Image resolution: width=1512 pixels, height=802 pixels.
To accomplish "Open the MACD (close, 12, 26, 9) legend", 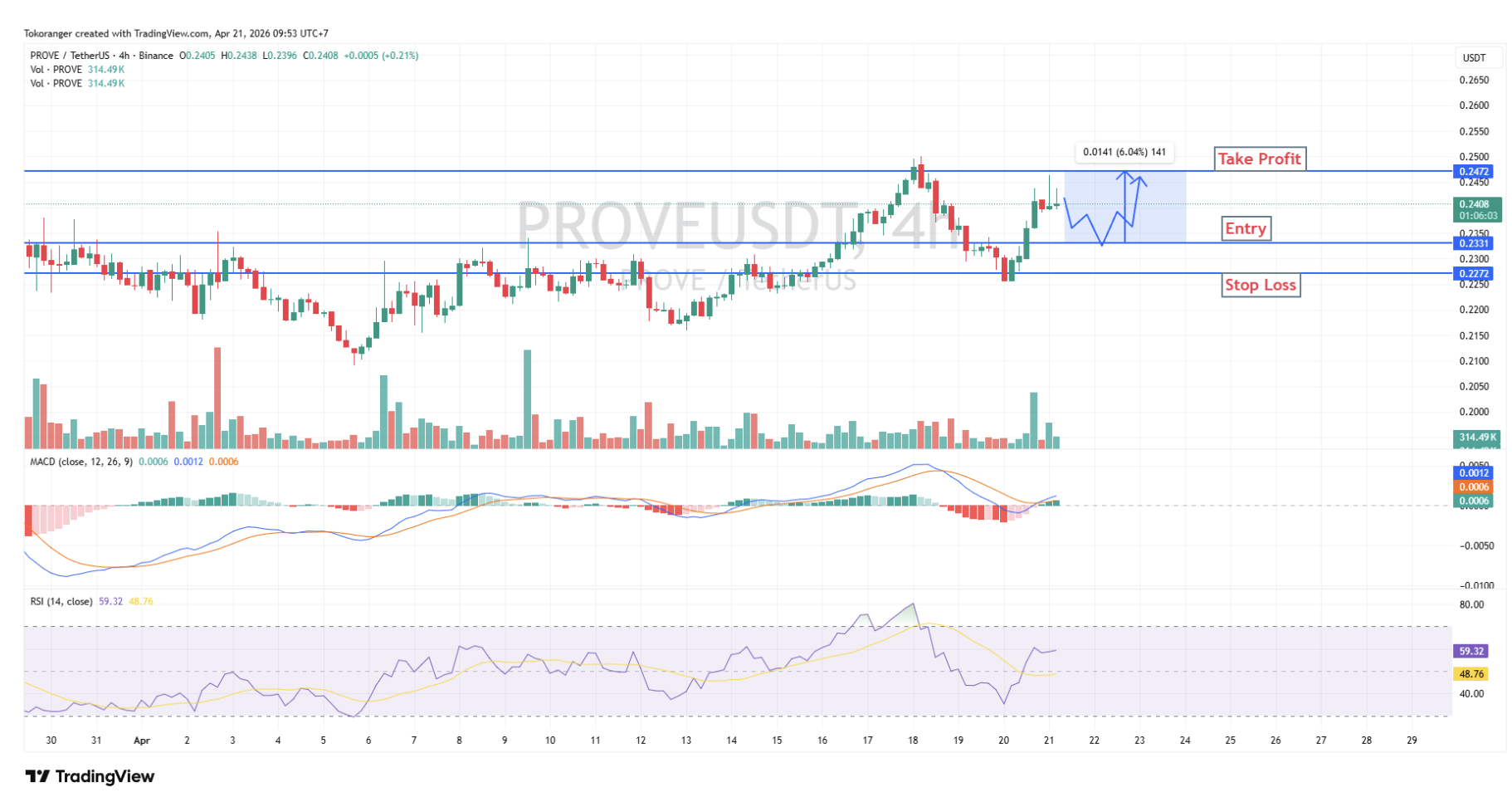I will tap(80, 462).
